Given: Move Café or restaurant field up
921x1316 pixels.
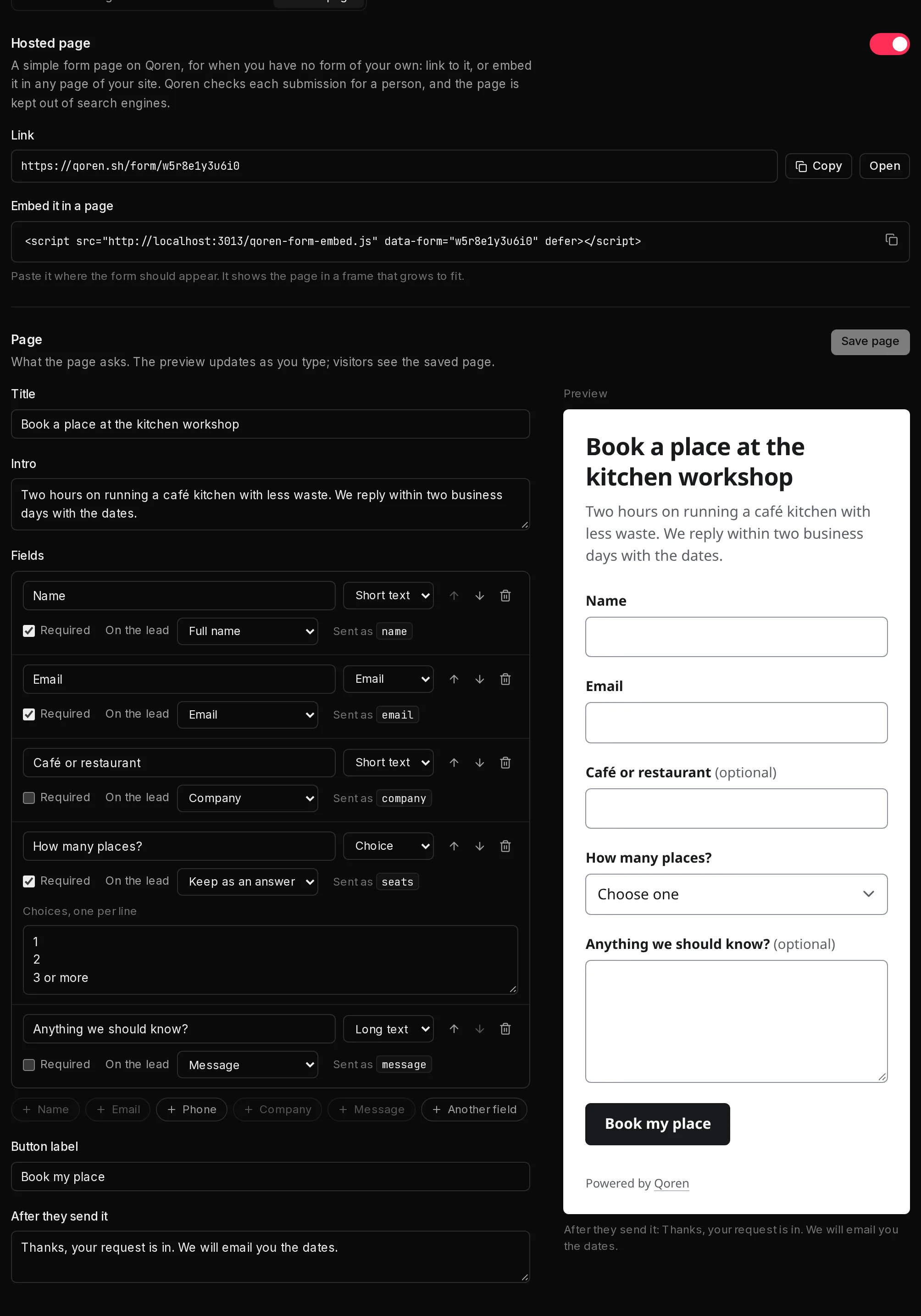Looking at the screenshot, I should [454, 762].
